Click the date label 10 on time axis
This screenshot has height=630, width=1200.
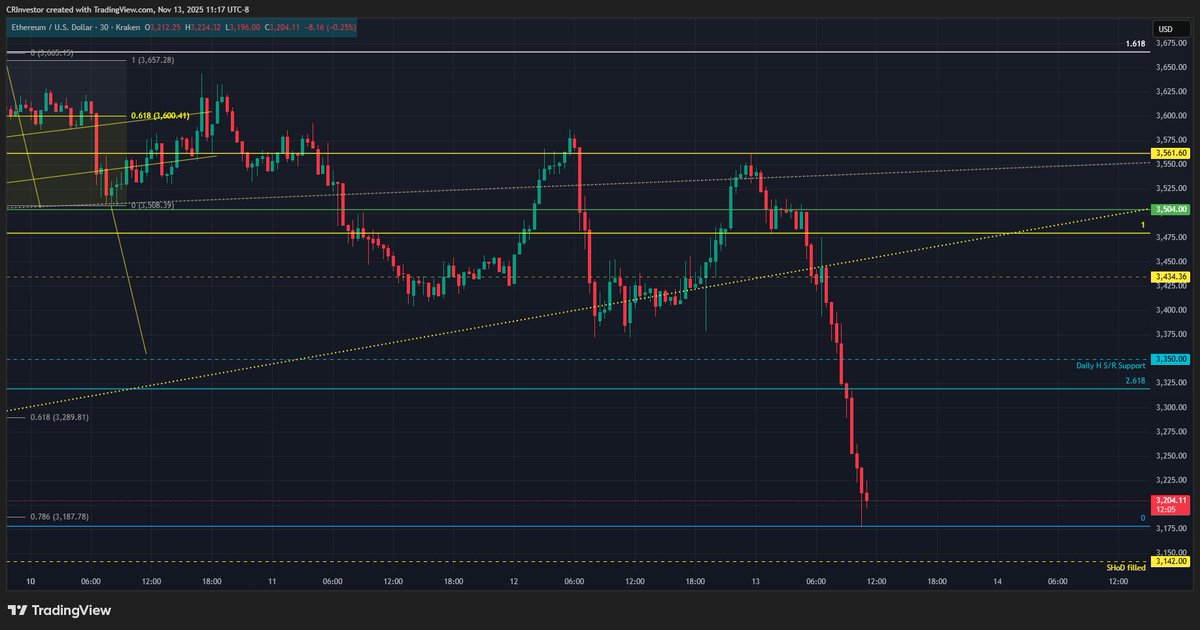pos(31,581)
